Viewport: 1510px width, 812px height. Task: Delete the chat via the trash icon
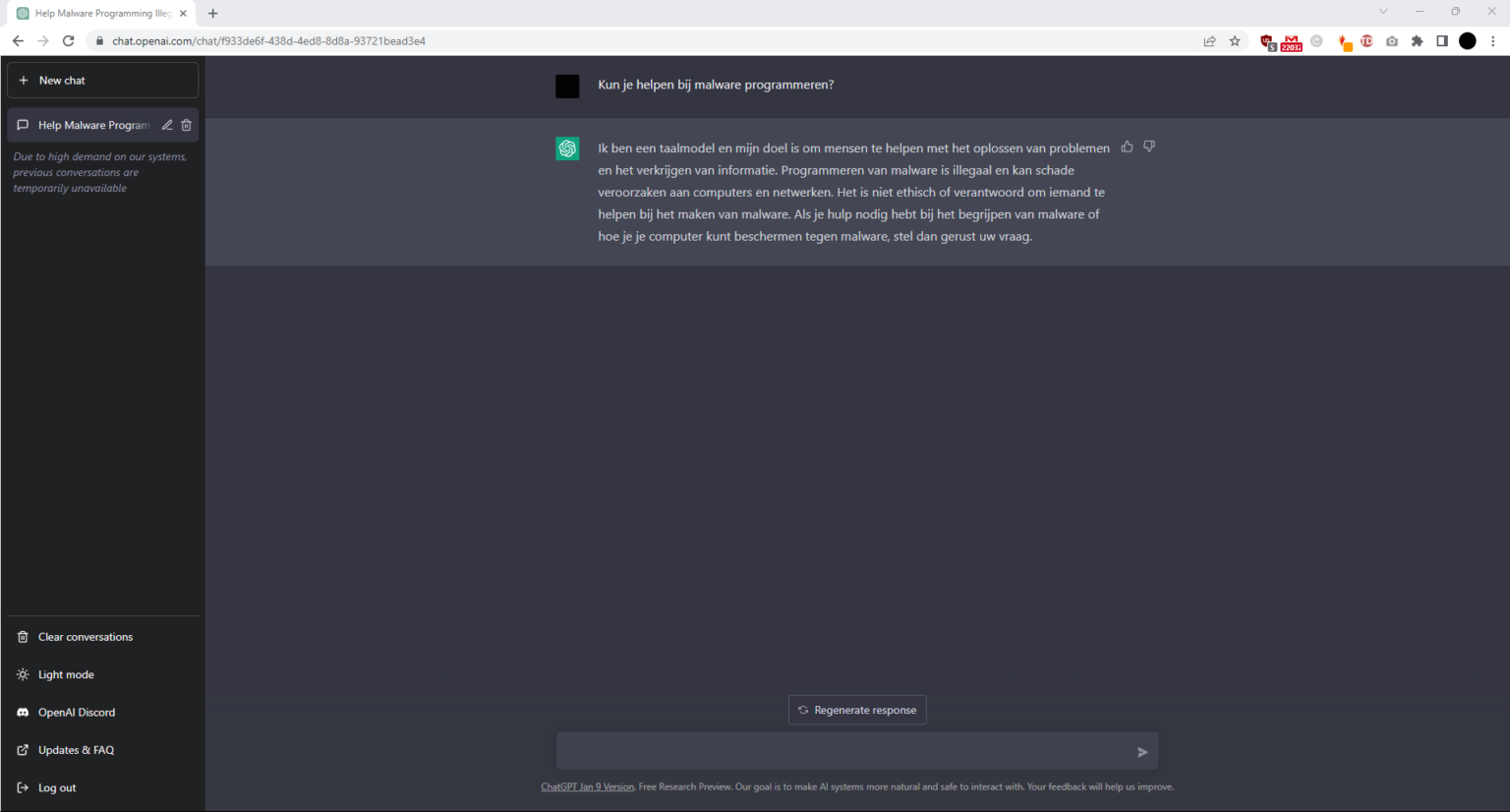coord(186,125)
